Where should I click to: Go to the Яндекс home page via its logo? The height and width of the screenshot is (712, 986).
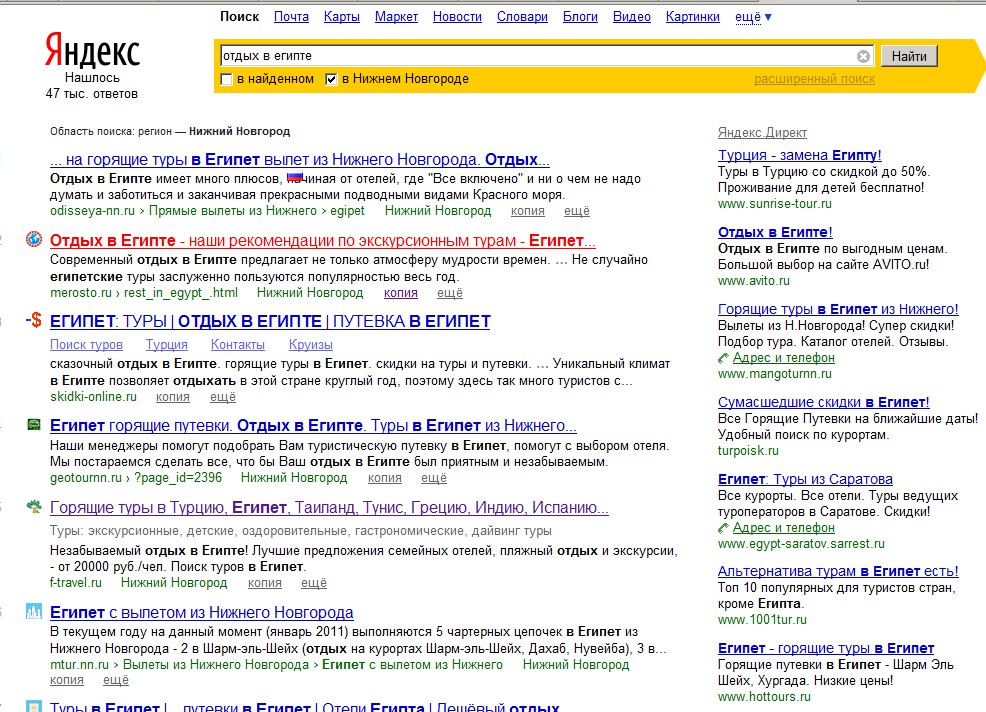click(92, 50)
